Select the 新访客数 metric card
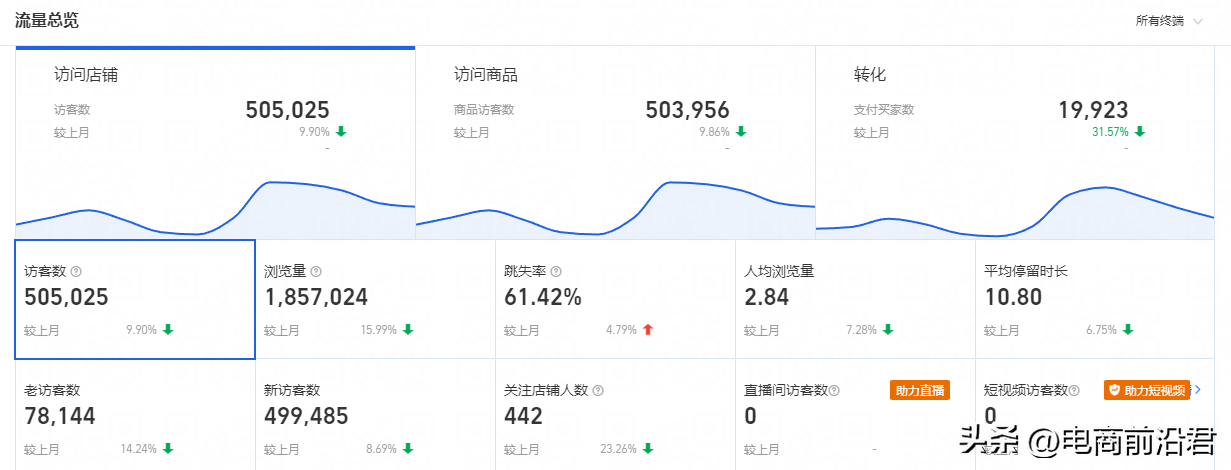The height and width of the screenshot is (470, 1231). click(x=375, y=414)
